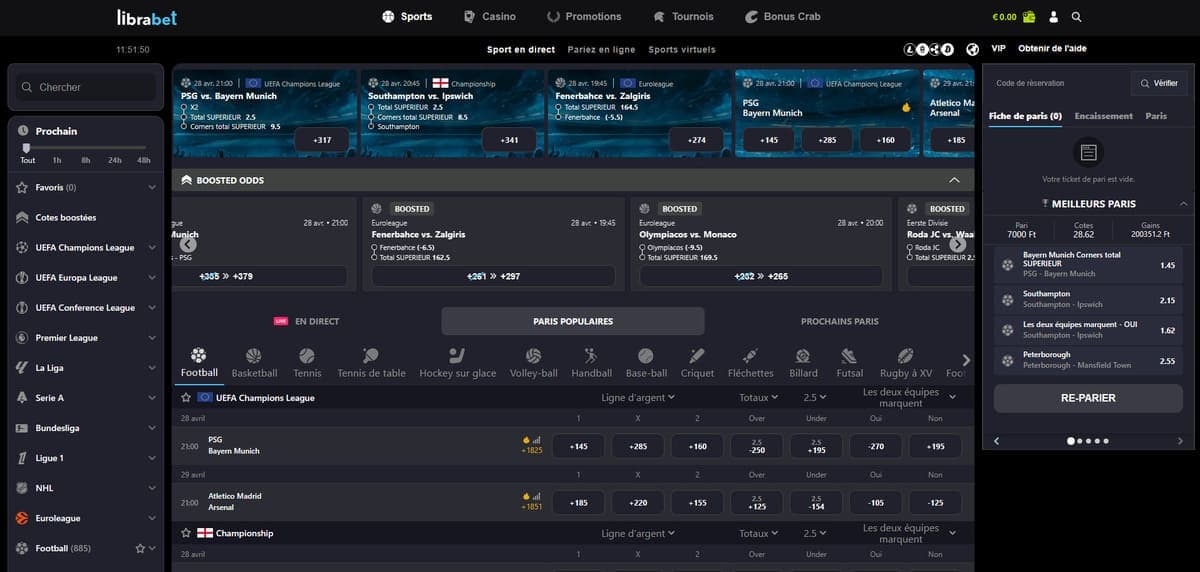This screenshot has height=572, width=1200.
Task: Click boosted odds +297 for Fenerbahce vs. Zalgiris
Action: coord(494,276)
